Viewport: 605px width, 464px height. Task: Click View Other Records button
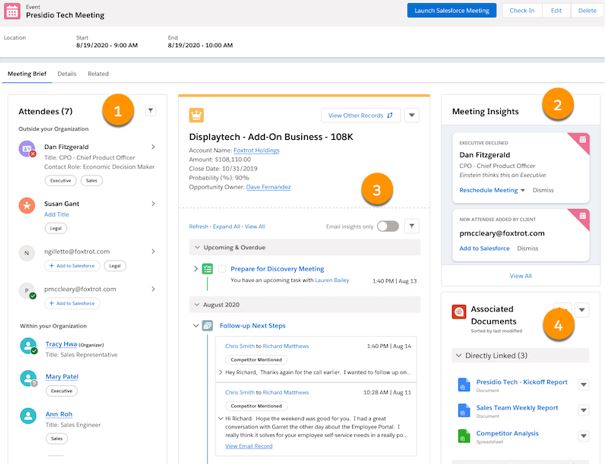pyautogui.click(x=360, y=115)
